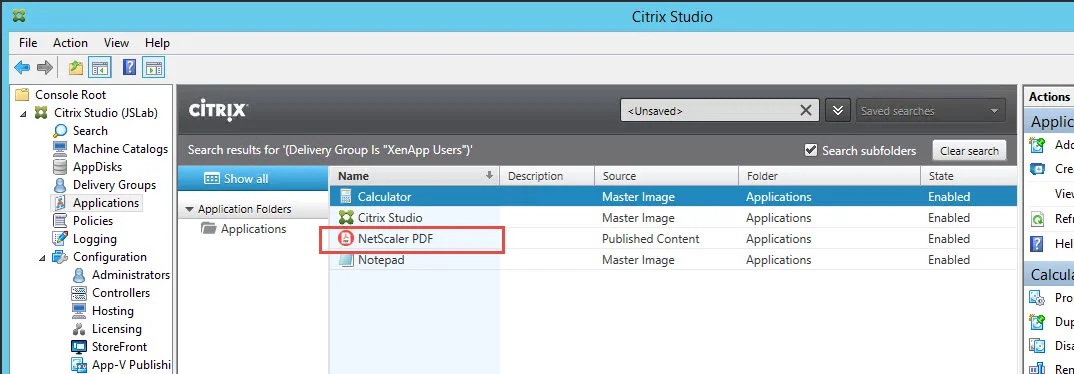Select the Calculator application row
1074x374 pixels.
[673, 197]
